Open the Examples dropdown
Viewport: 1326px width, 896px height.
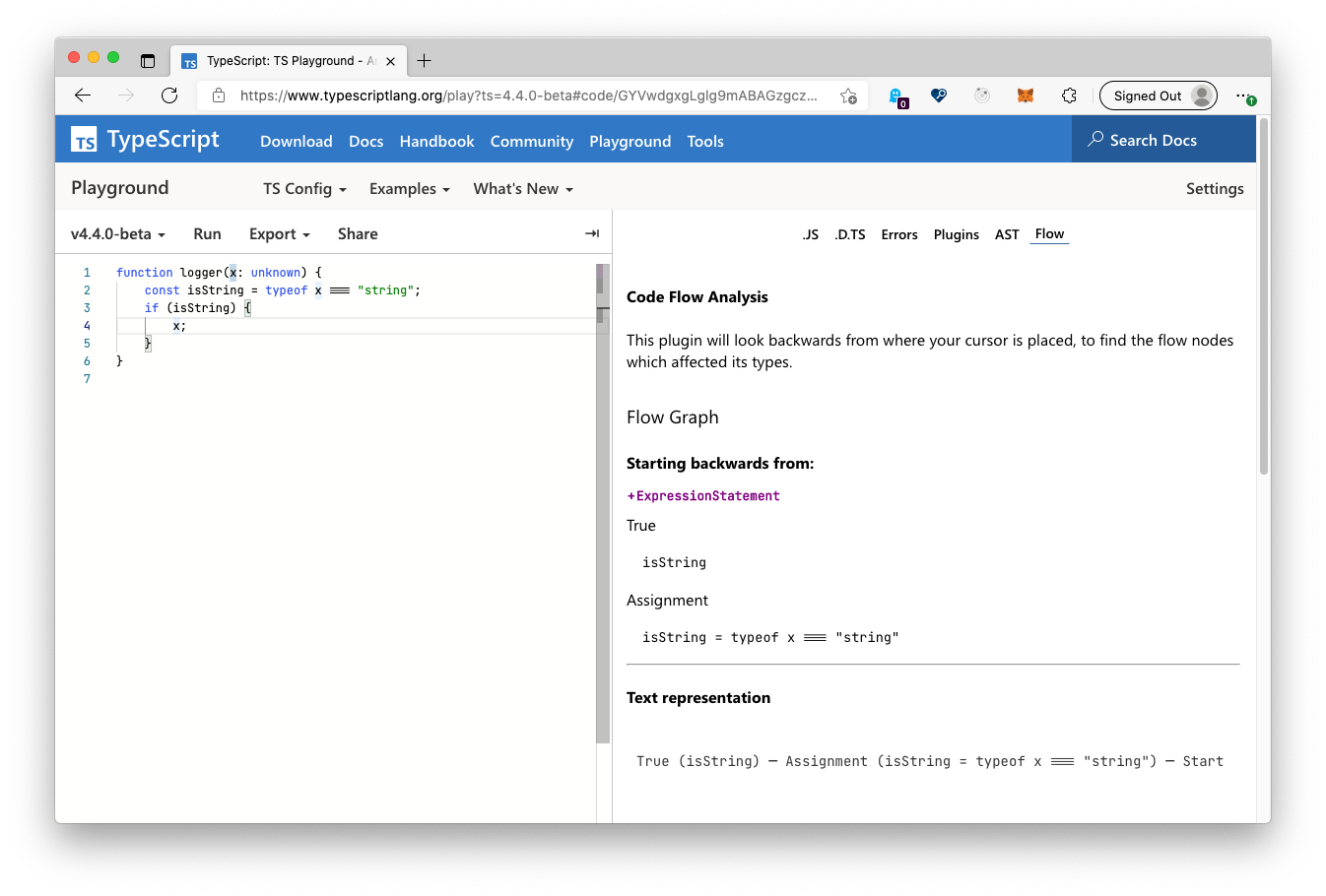[x=410, y=188]
